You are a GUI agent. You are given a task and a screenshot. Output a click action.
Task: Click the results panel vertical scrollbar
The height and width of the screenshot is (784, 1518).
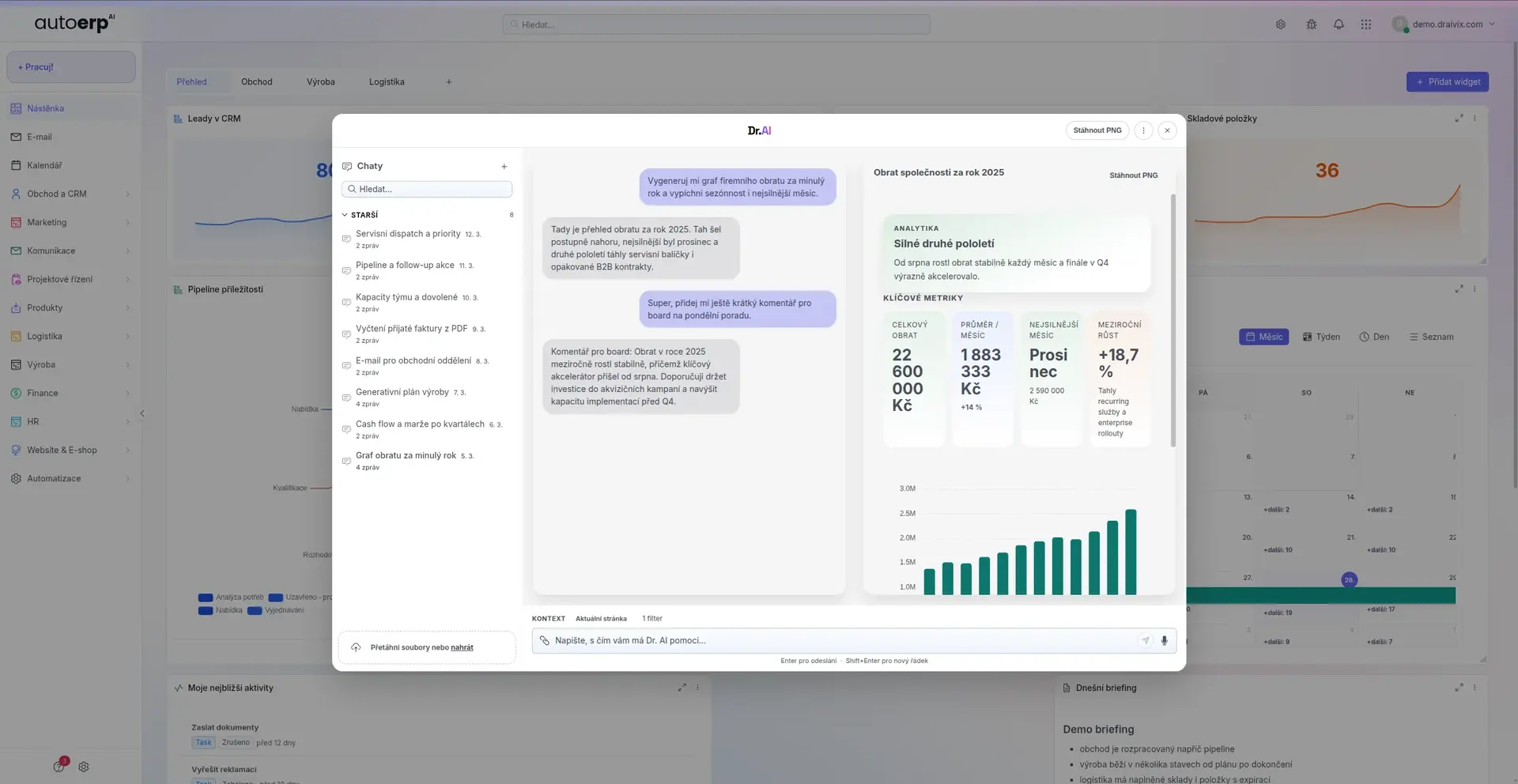pyautogui.click(x=1172, y=320)
